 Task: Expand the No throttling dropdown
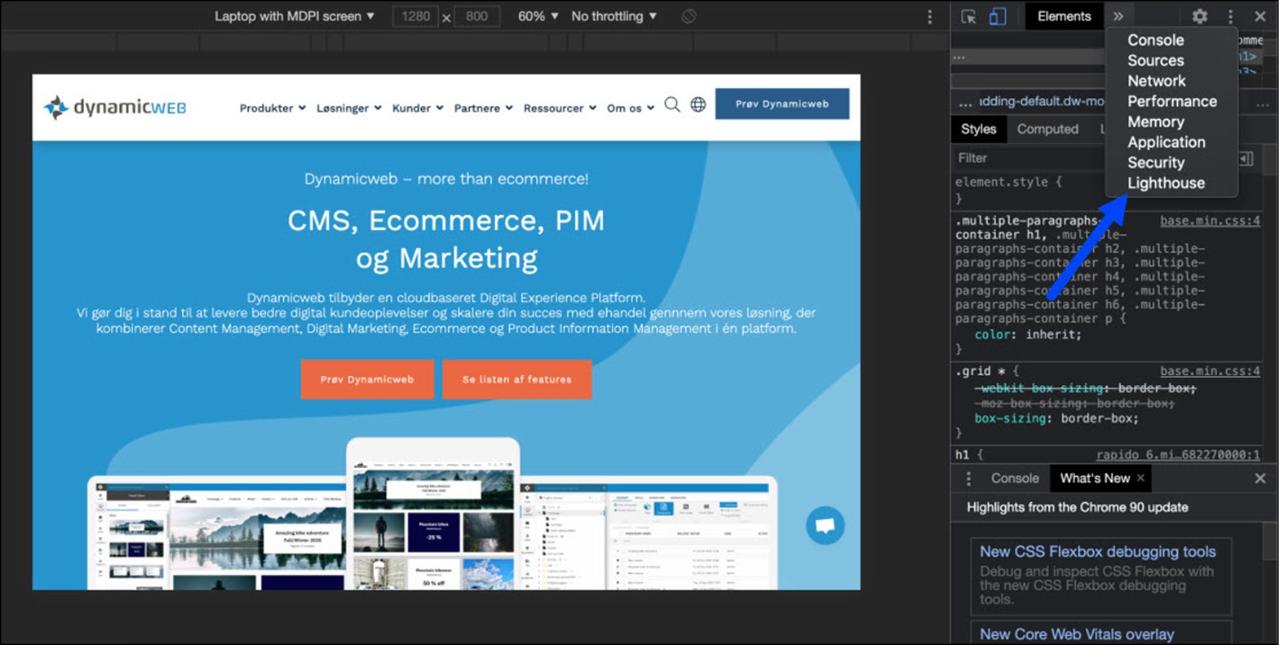[x=614, y=16]
